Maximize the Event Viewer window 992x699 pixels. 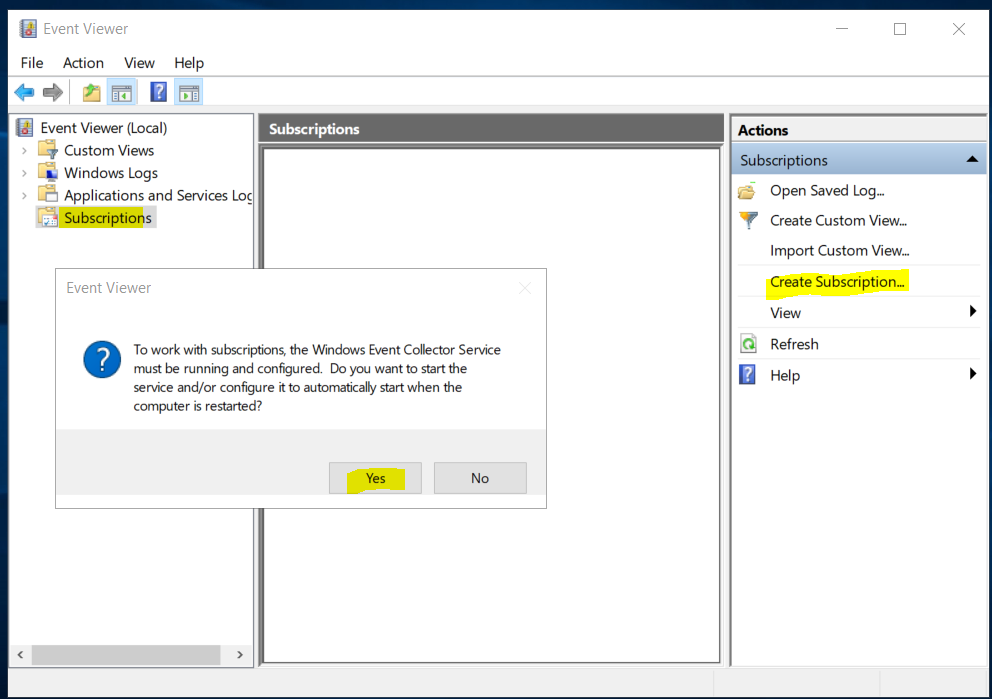point(900,29)
